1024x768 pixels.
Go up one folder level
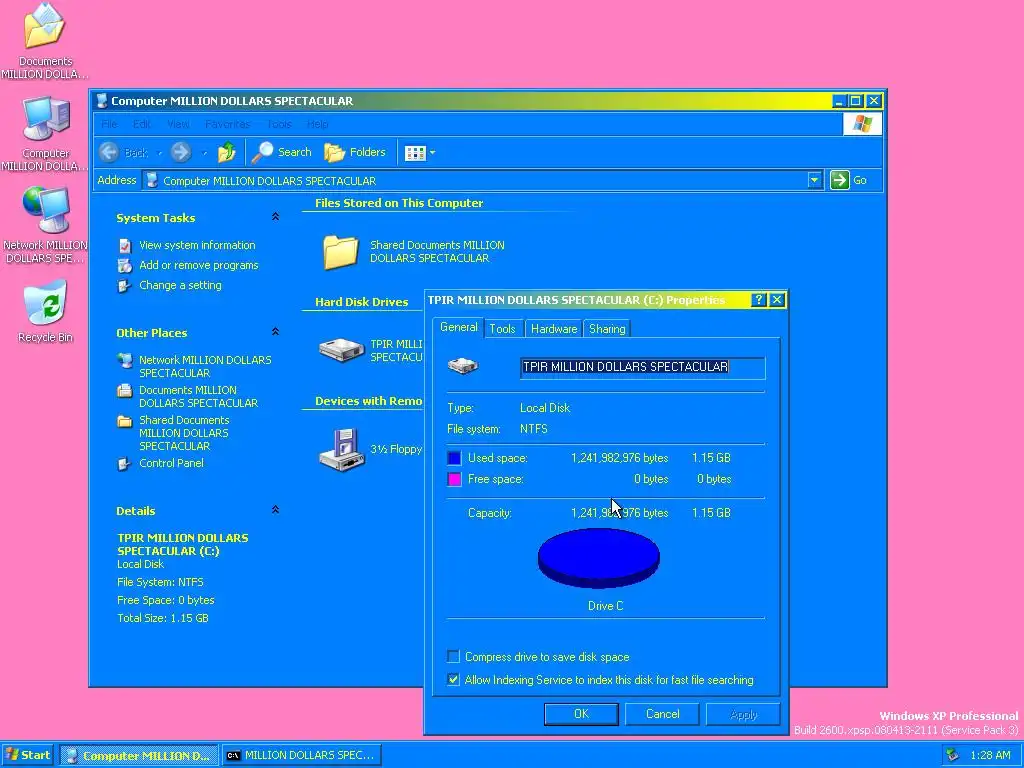point(227,152)
